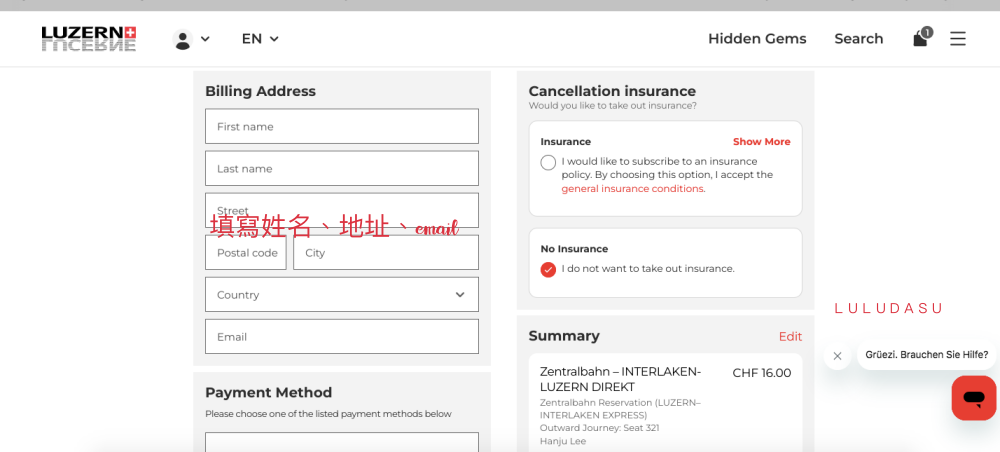The height and width of the screenshot is (452, 1000).
Task: Click the Luzern Lucerne logo
Action: coord(89,39)
